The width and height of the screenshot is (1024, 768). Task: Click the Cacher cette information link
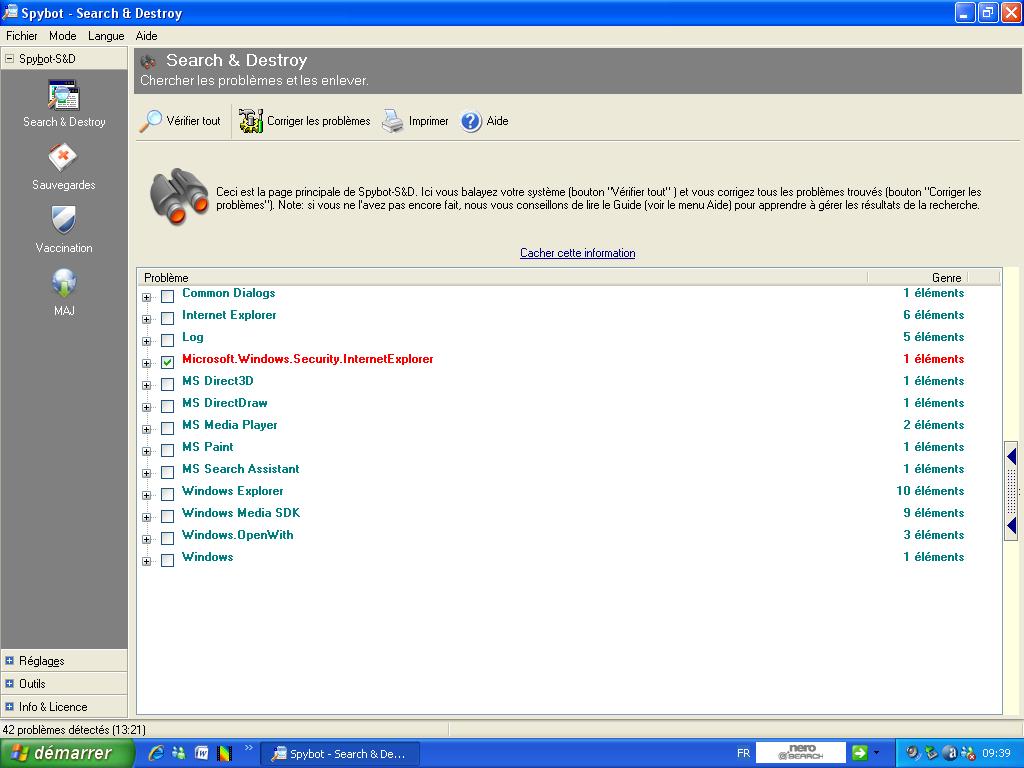(x=577, y=253)
